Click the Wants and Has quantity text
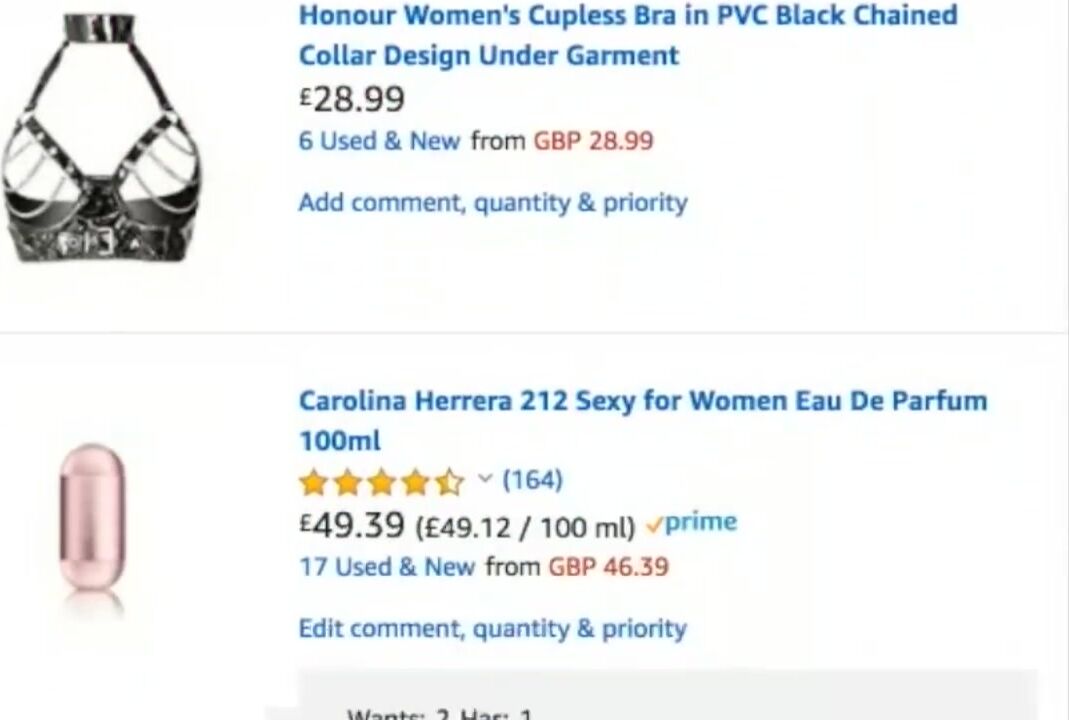 (x=440, y=714)
